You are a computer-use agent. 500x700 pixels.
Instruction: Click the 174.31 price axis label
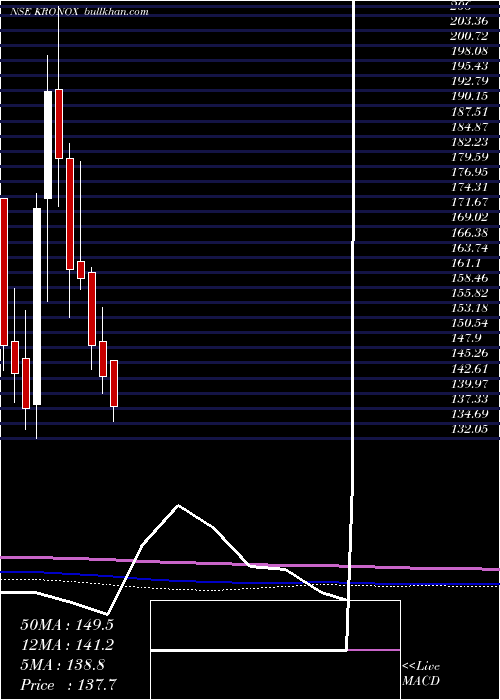coord(471,187)
